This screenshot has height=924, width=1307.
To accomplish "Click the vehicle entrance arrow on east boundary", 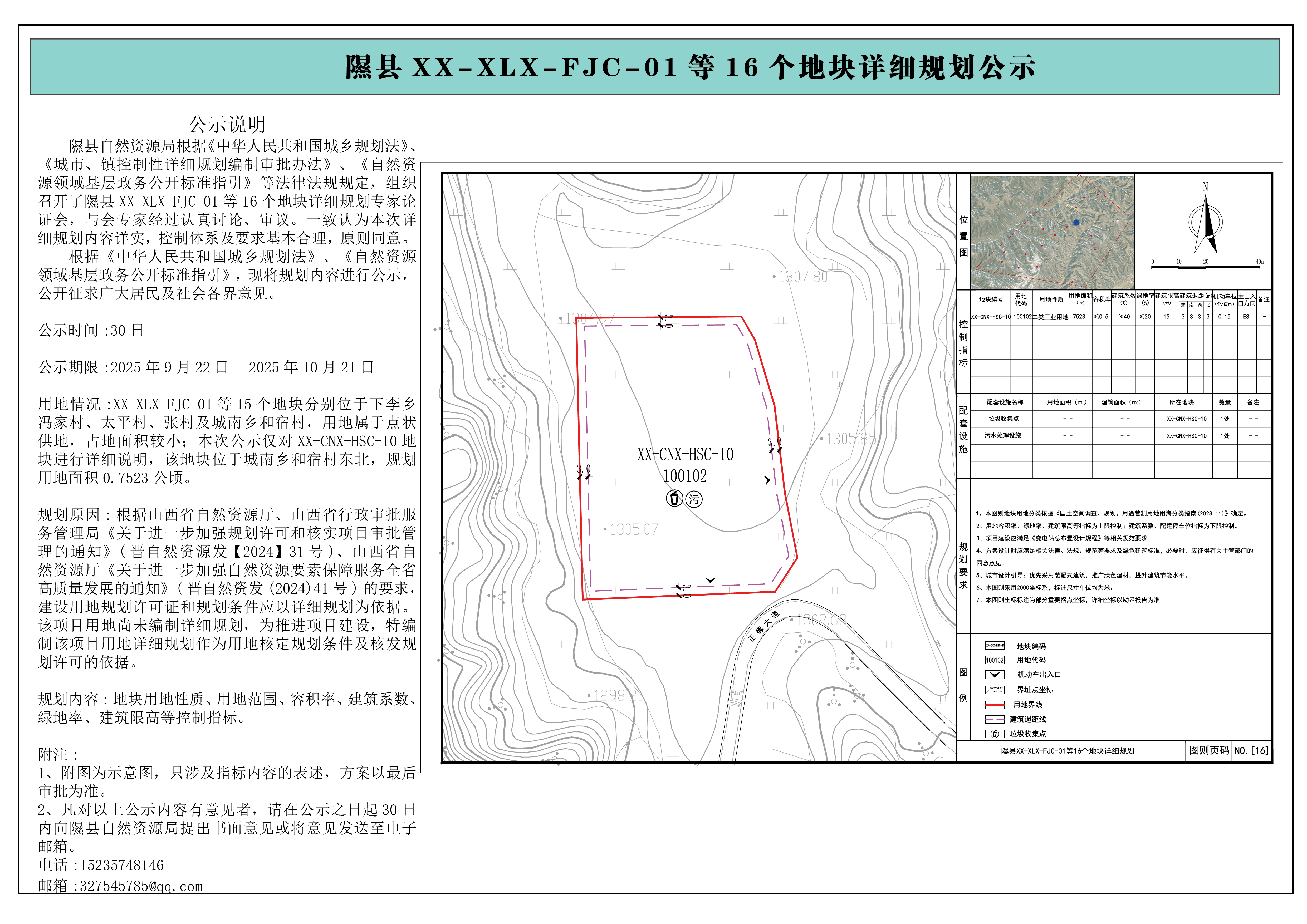I will (767, 480).
